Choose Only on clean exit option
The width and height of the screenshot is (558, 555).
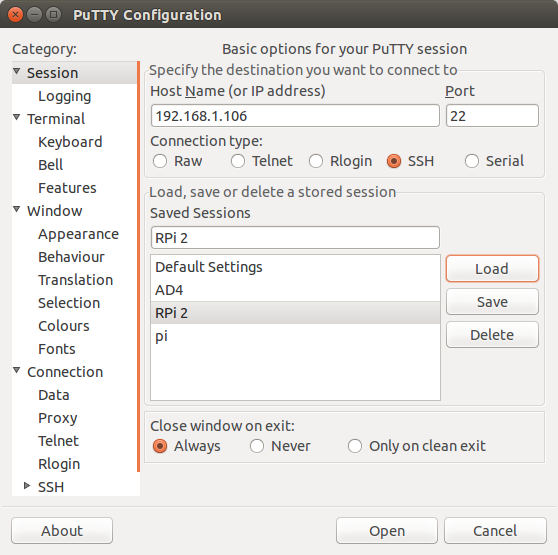[x=355, y=446]
